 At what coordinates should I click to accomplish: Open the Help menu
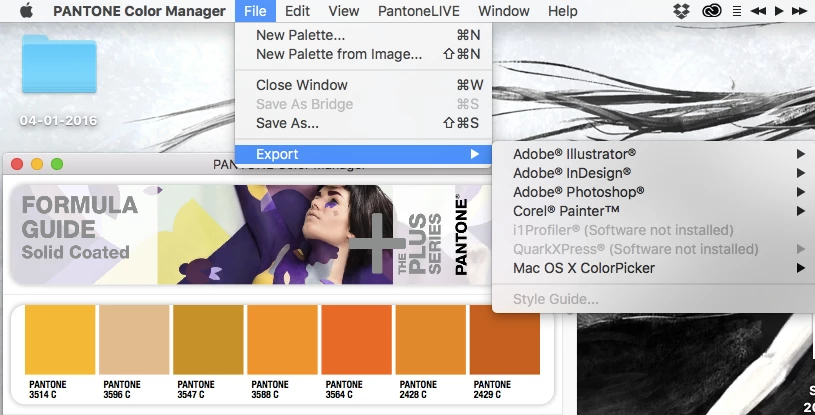562,11
